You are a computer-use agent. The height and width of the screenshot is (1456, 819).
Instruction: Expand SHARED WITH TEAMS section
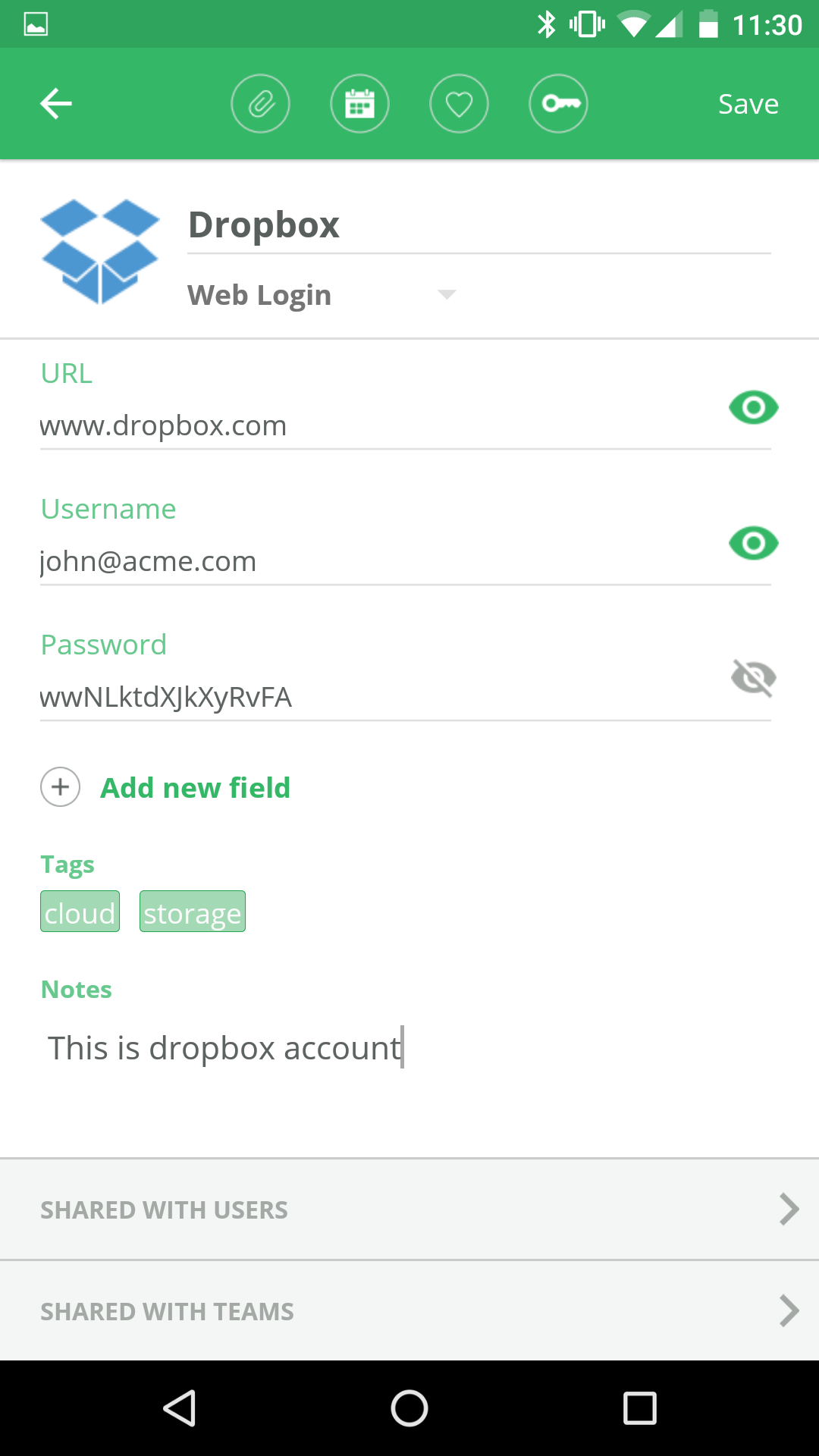pyautogui.click(x=409, y=1310)
